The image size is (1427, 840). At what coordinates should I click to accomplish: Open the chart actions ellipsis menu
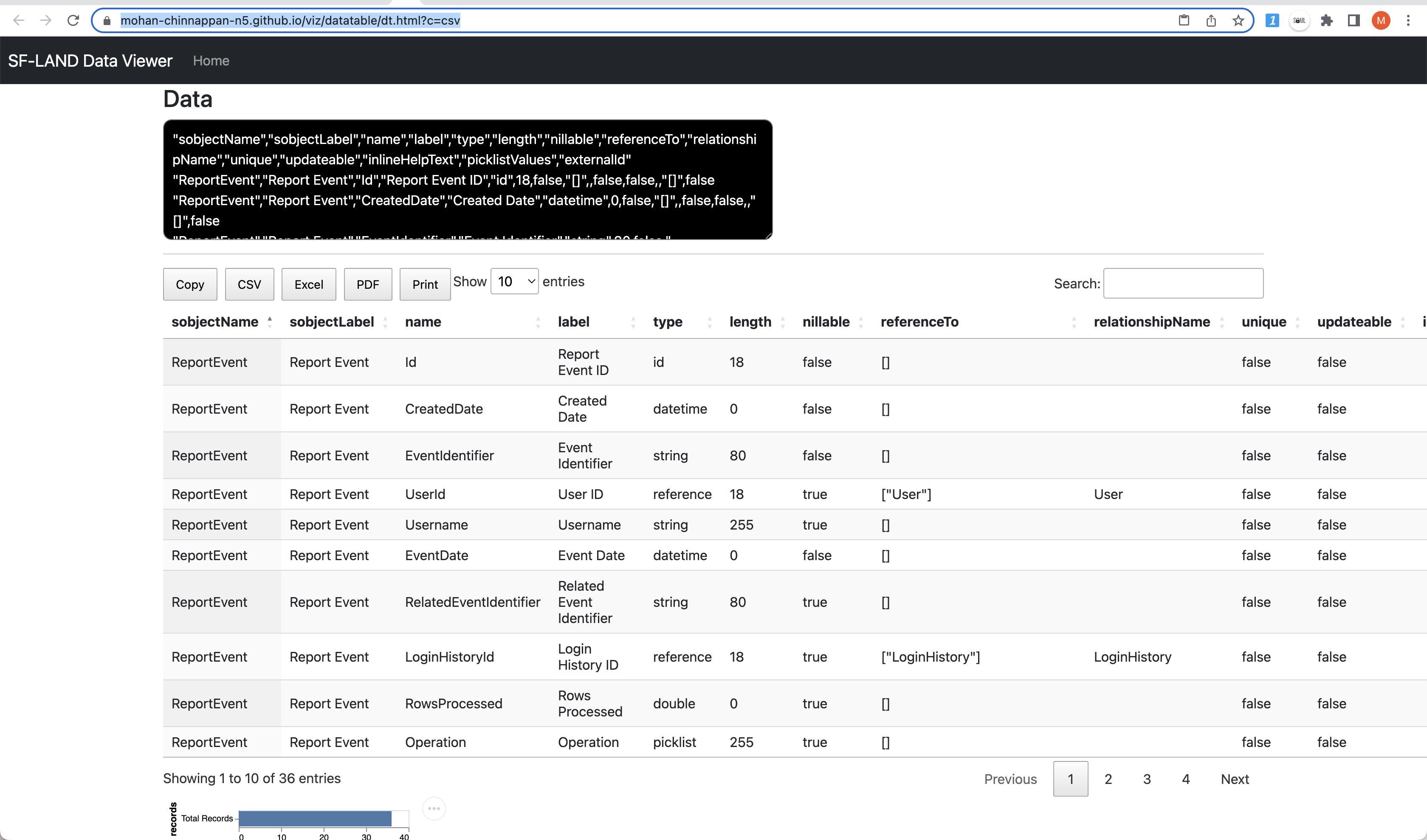click(434, 808)
